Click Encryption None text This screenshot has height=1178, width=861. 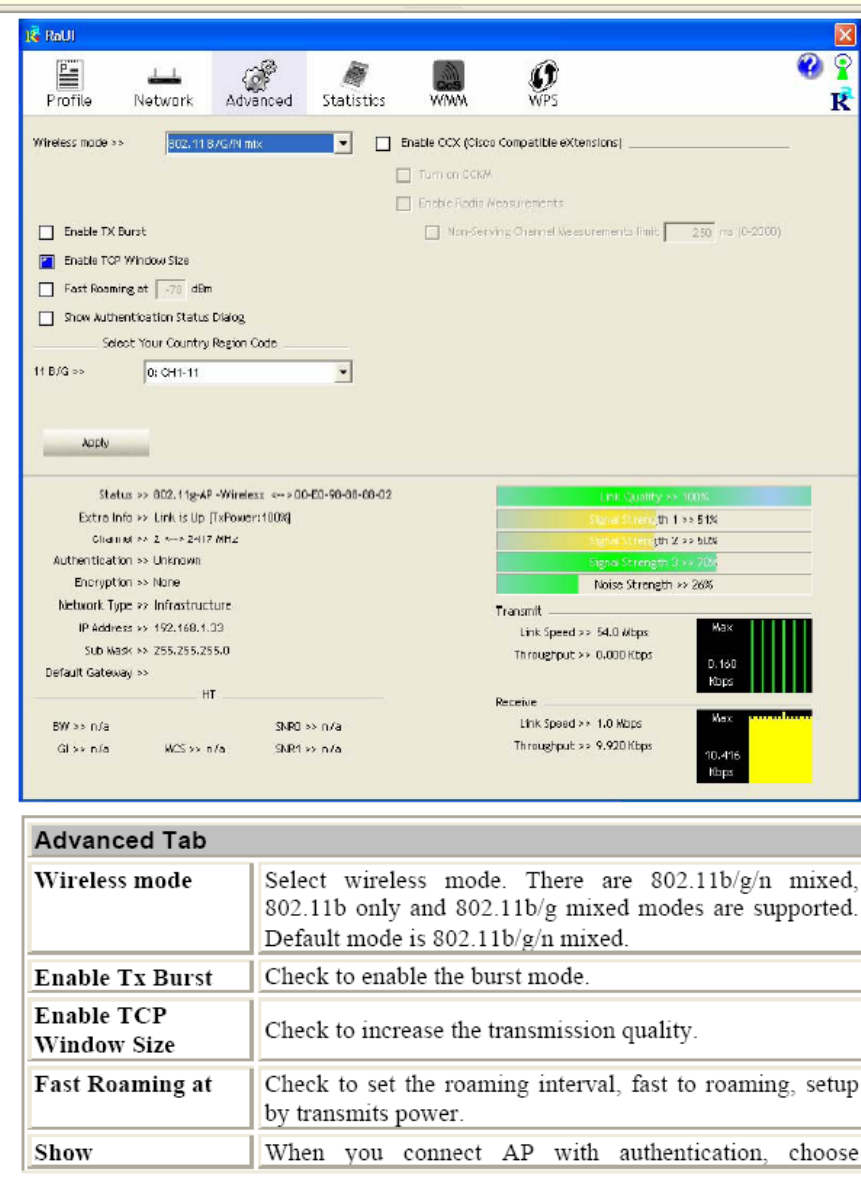pos(127,582)
